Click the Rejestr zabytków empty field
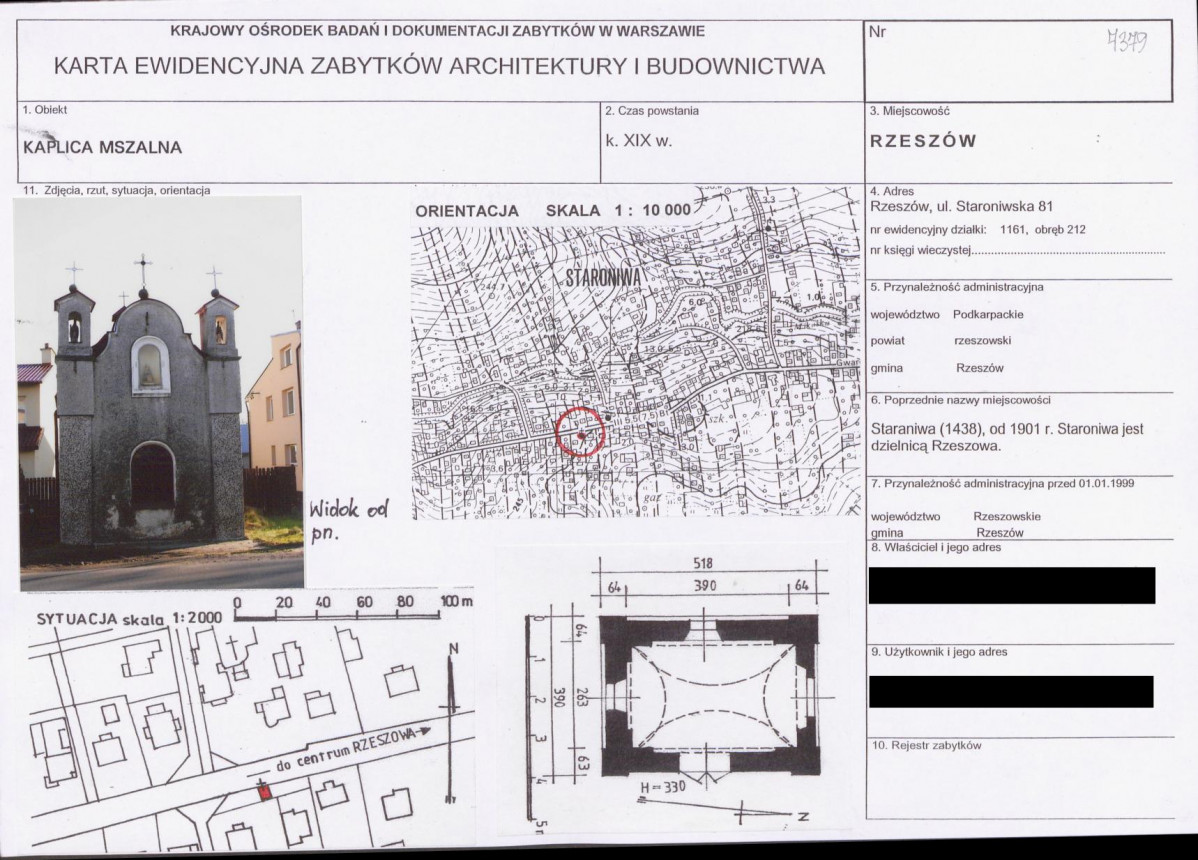This screenshot has height=860, width=1198. click(1019, 785)
